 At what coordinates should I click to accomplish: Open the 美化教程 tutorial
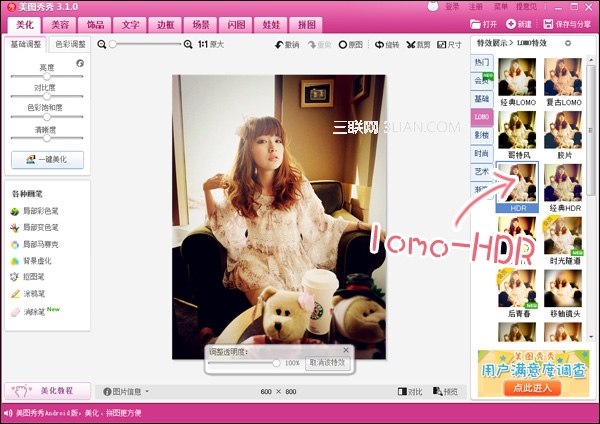[x=47, y=391]
